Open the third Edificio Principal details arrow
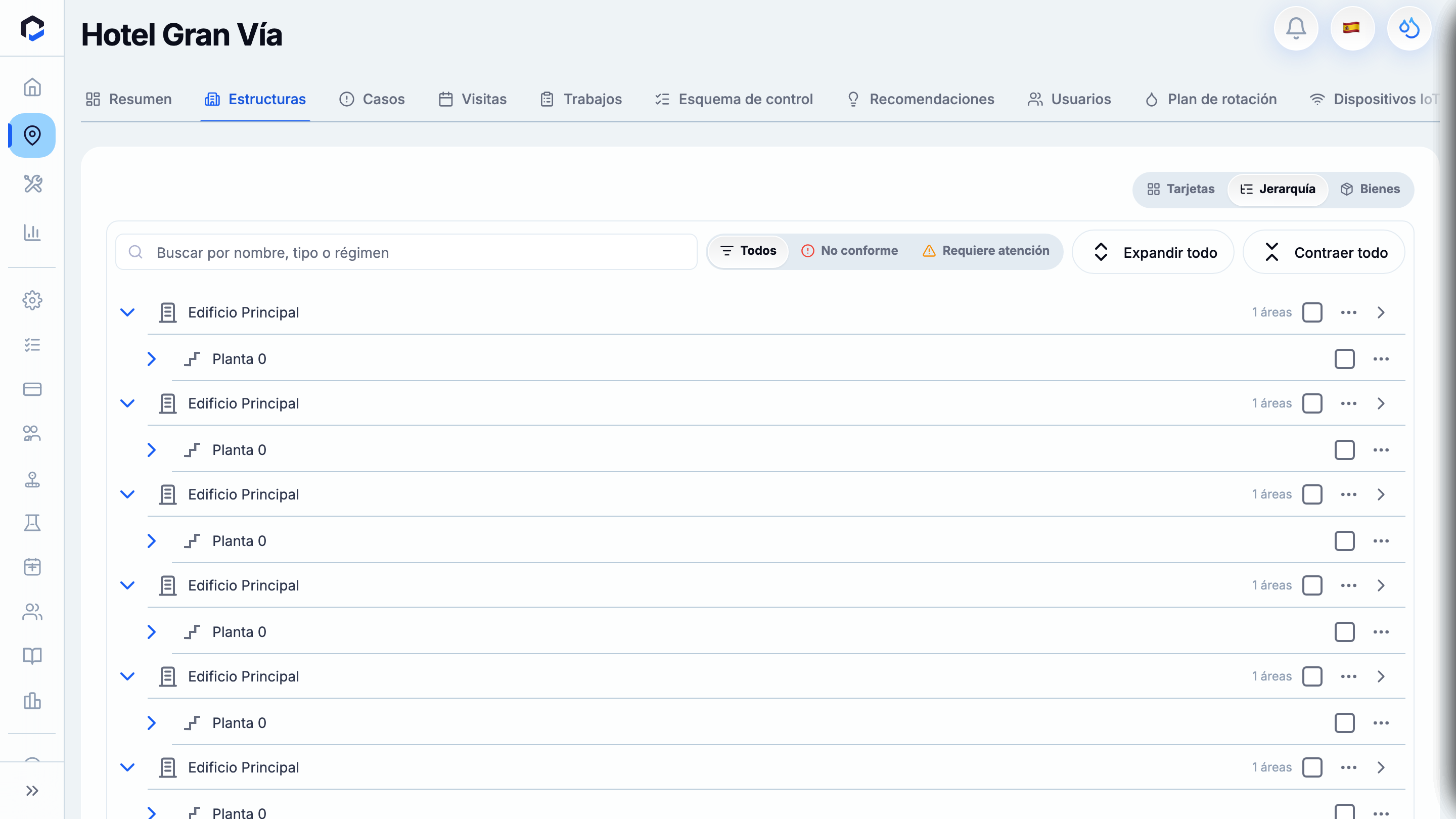Viewport: 1456px width, 819px height. point(1381,494)
